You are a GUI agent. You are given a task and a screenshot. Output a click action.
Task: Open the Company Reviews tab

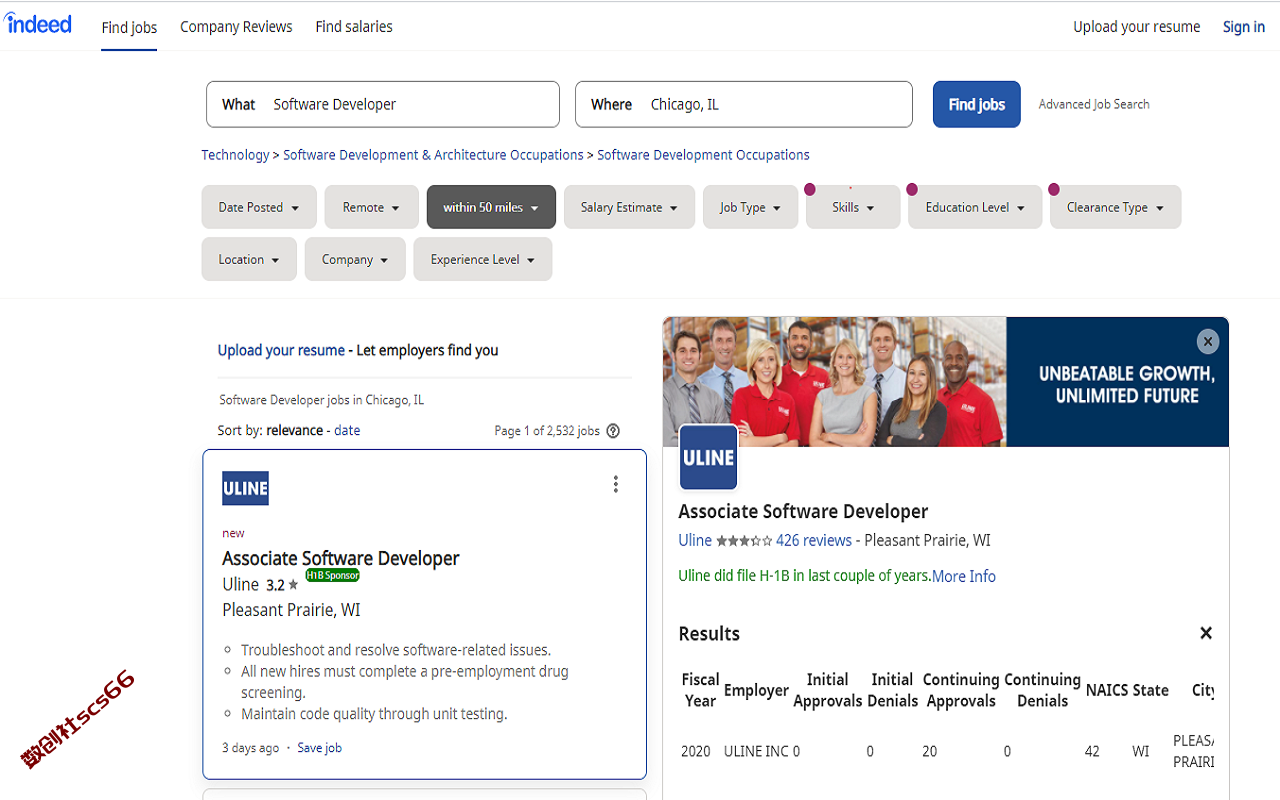(236, 27)
